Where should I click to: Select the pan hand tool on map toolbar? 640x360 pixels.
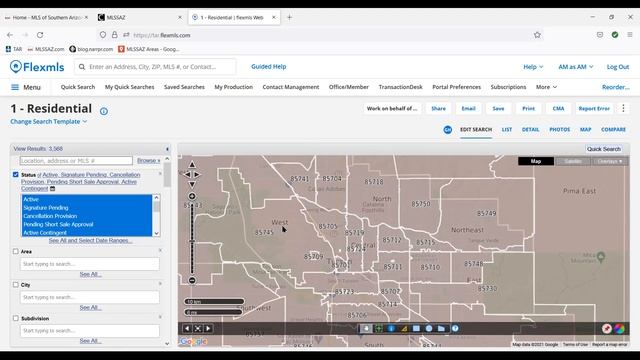tap(366, 328)
